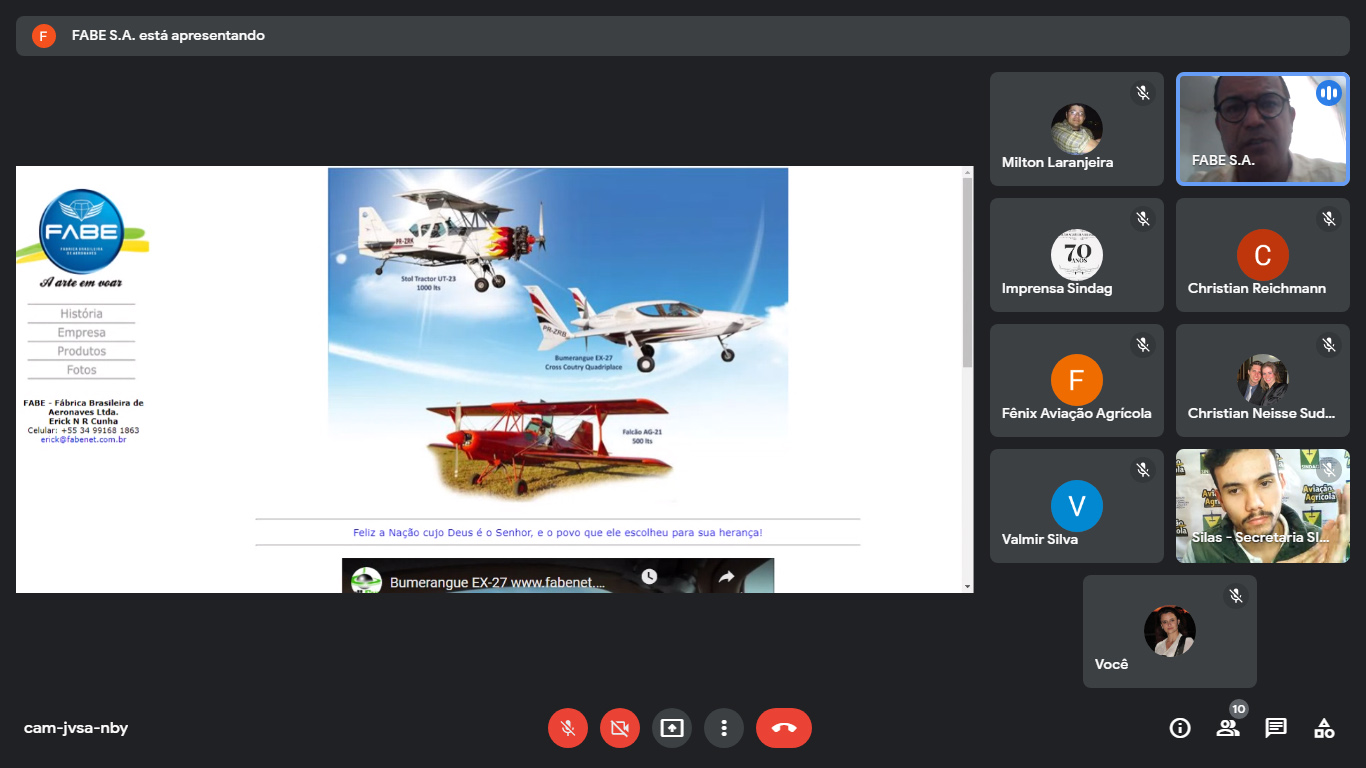Open the meeting details info icon
The width and height of the screenshot is (1366, 768).
(x=1180, y=728)
